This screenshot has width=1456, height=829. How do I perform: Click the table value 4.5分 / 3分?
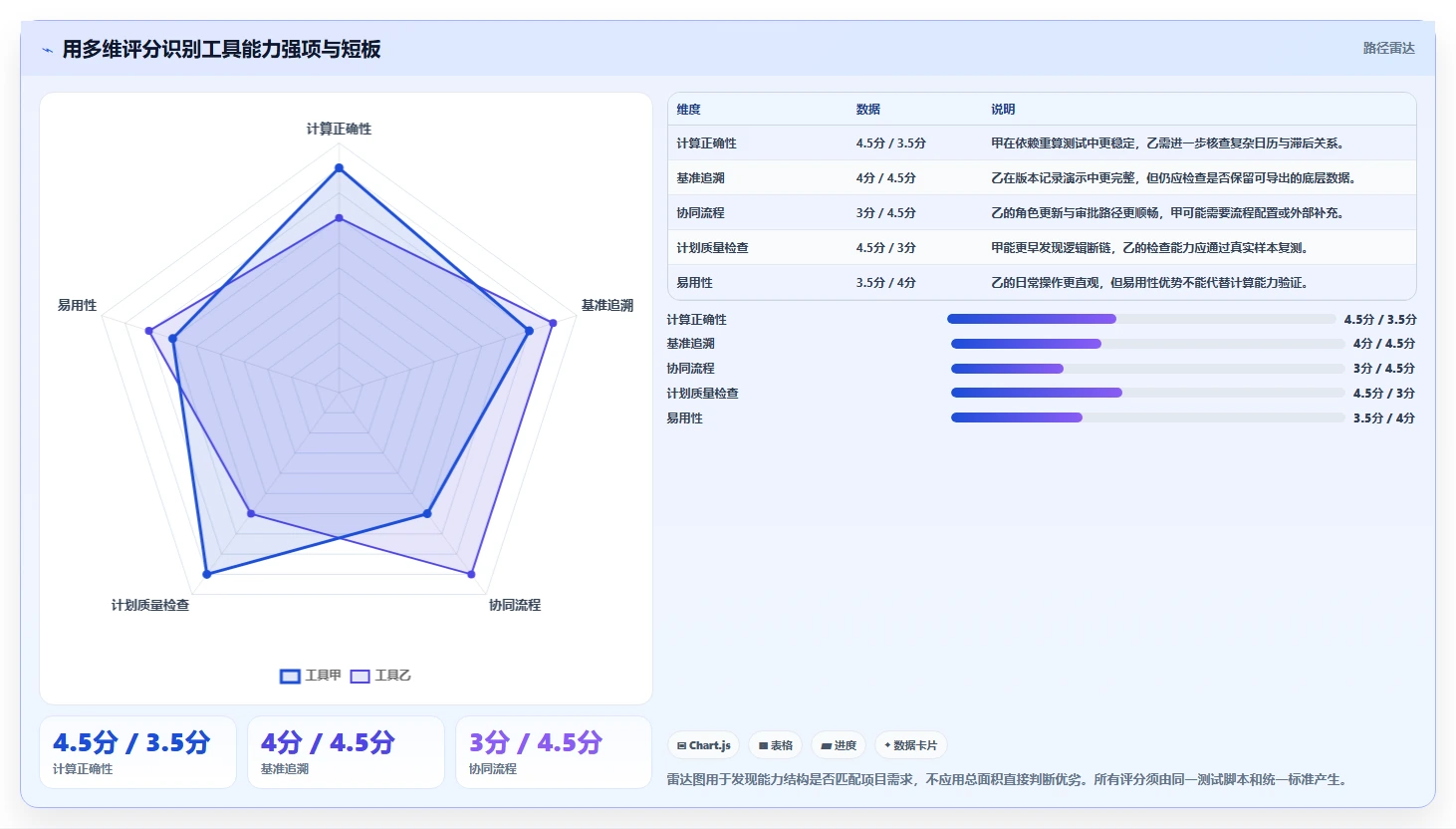click(885, 248)
